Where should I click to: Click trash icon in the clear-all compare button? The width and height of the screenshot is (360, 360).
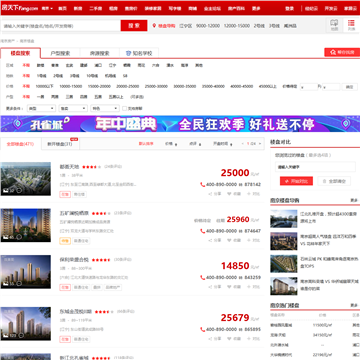coord(325,181)
